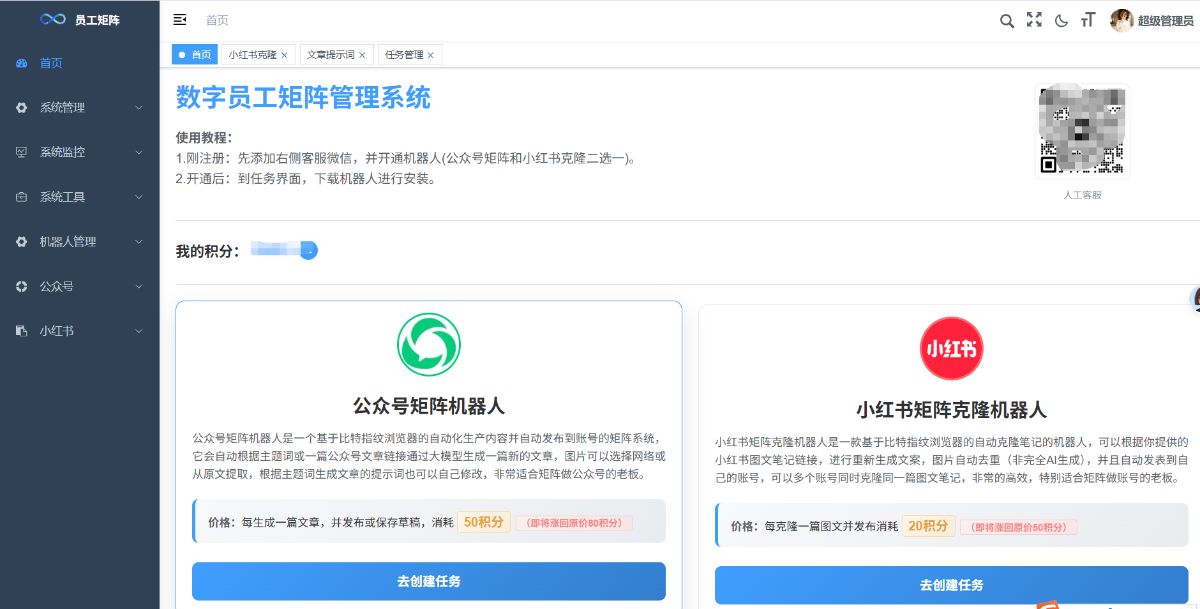Click the fullscreen icon in the header
Image resolution: width=1200 pixels, height=609 pixels.
point(1034,20)
